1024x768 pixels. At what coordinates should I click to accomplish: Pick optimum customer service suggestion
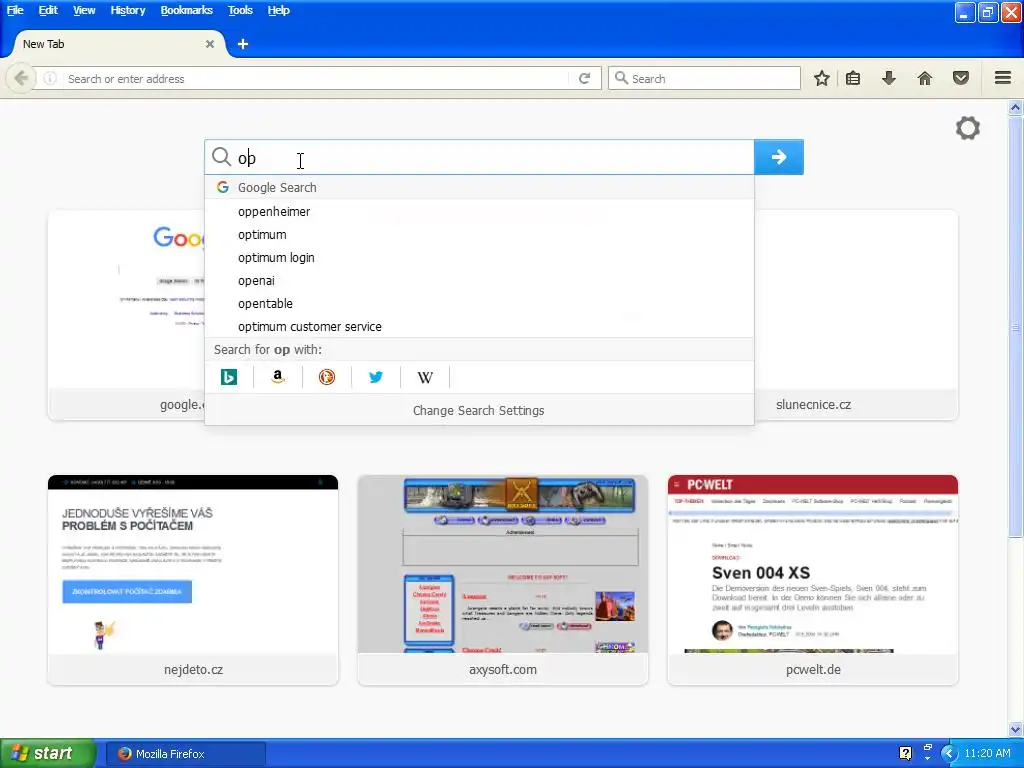(x=479, y=326)
